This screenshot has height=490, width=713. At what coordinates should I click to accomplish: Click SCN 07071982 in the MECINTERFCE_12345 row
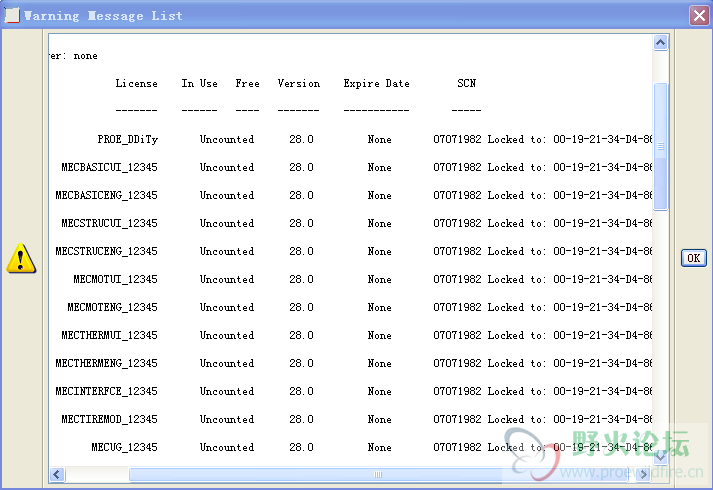457,391
